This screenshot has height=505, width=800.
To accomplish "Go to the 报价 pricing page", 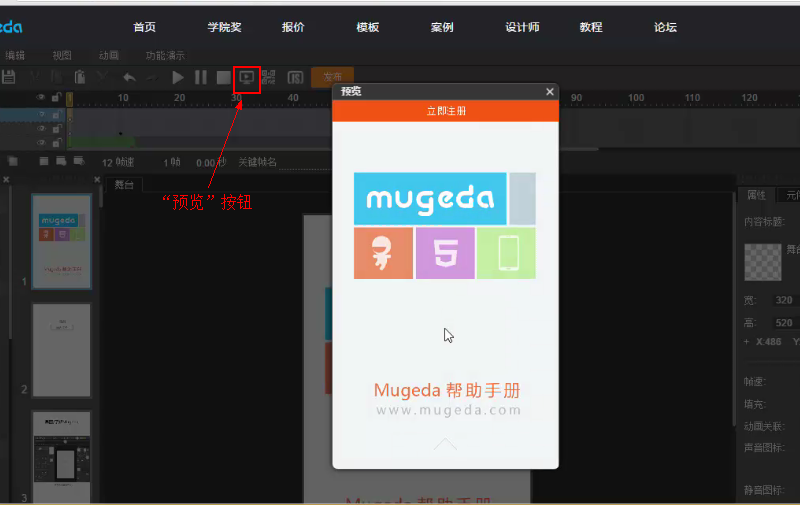I will [x=293, y=27].
